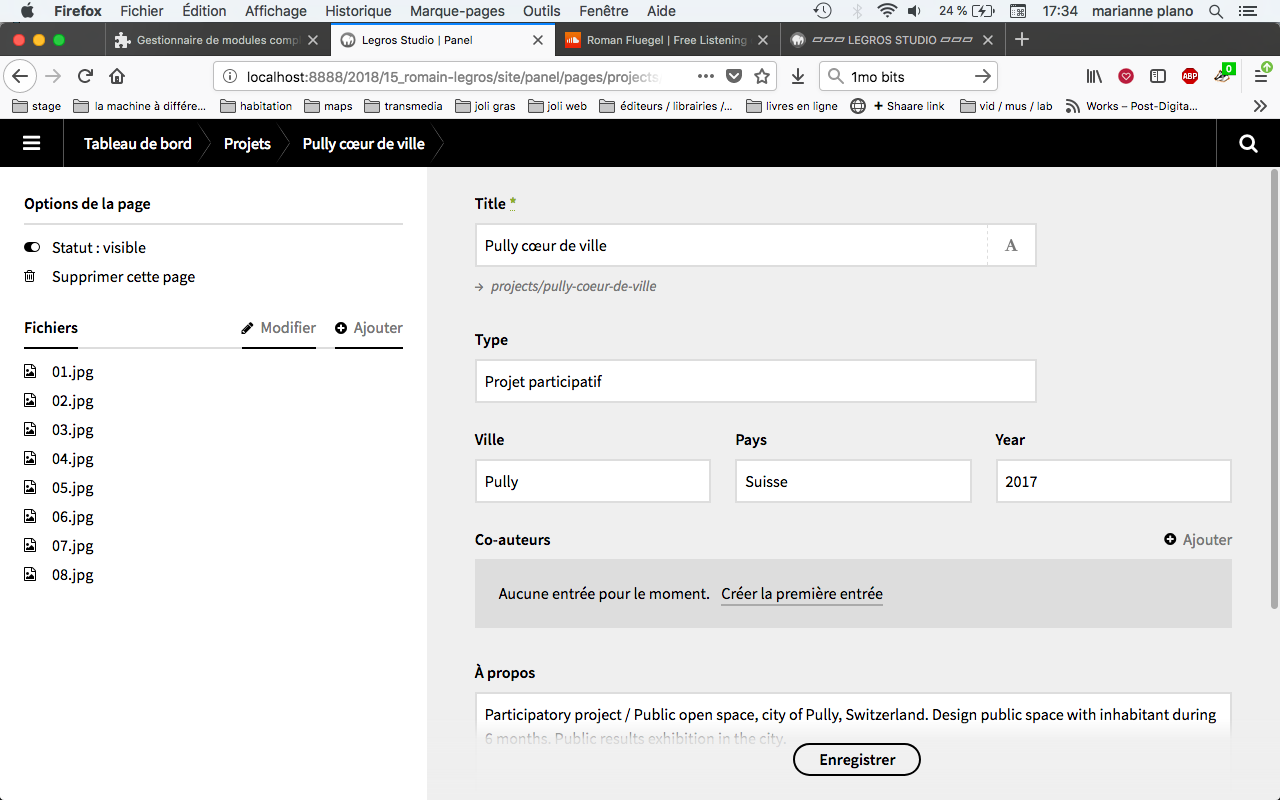
Task: Toggle the page status visible switch
Action: tap(32, 248)
